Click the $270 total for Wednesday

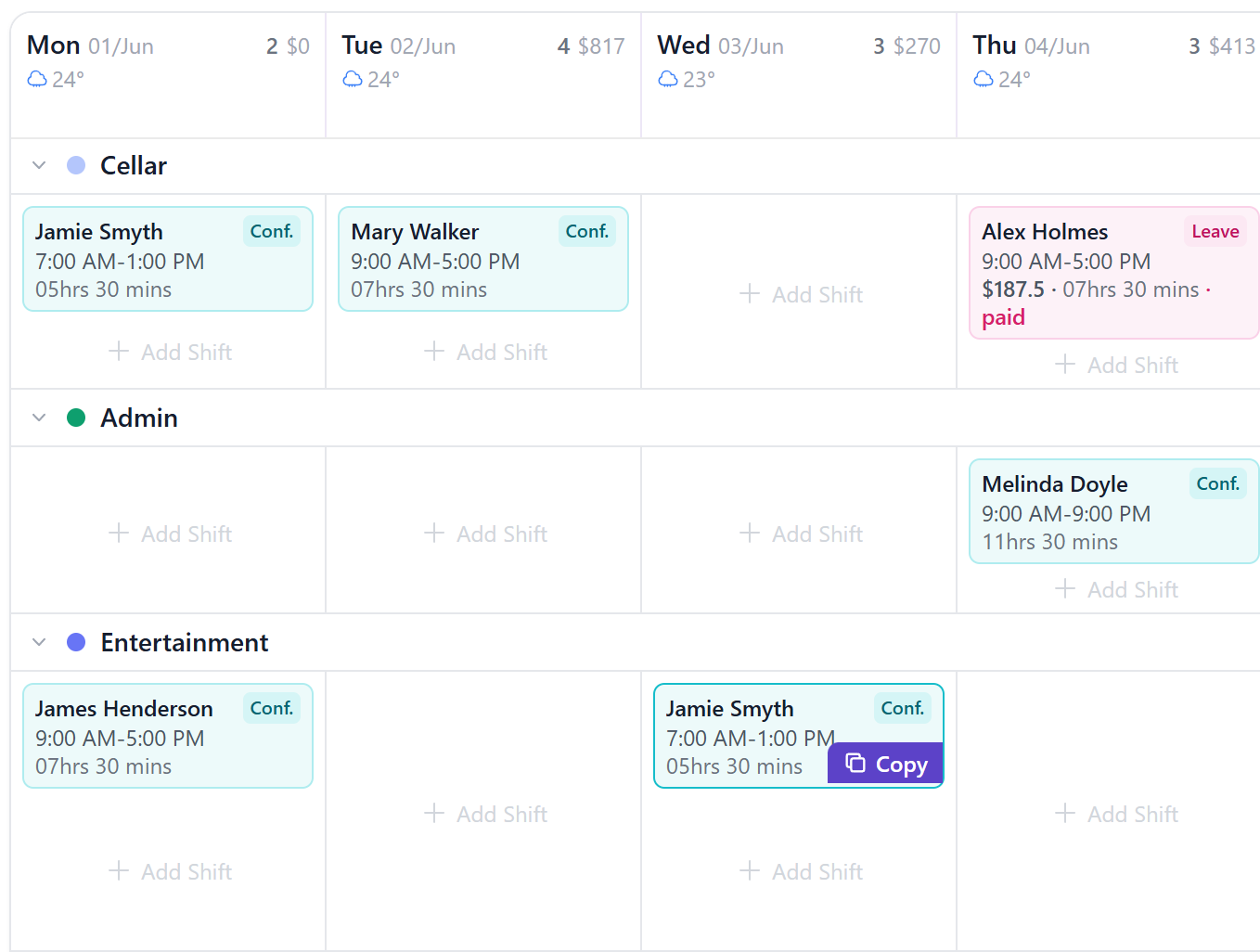pos(917,45)
